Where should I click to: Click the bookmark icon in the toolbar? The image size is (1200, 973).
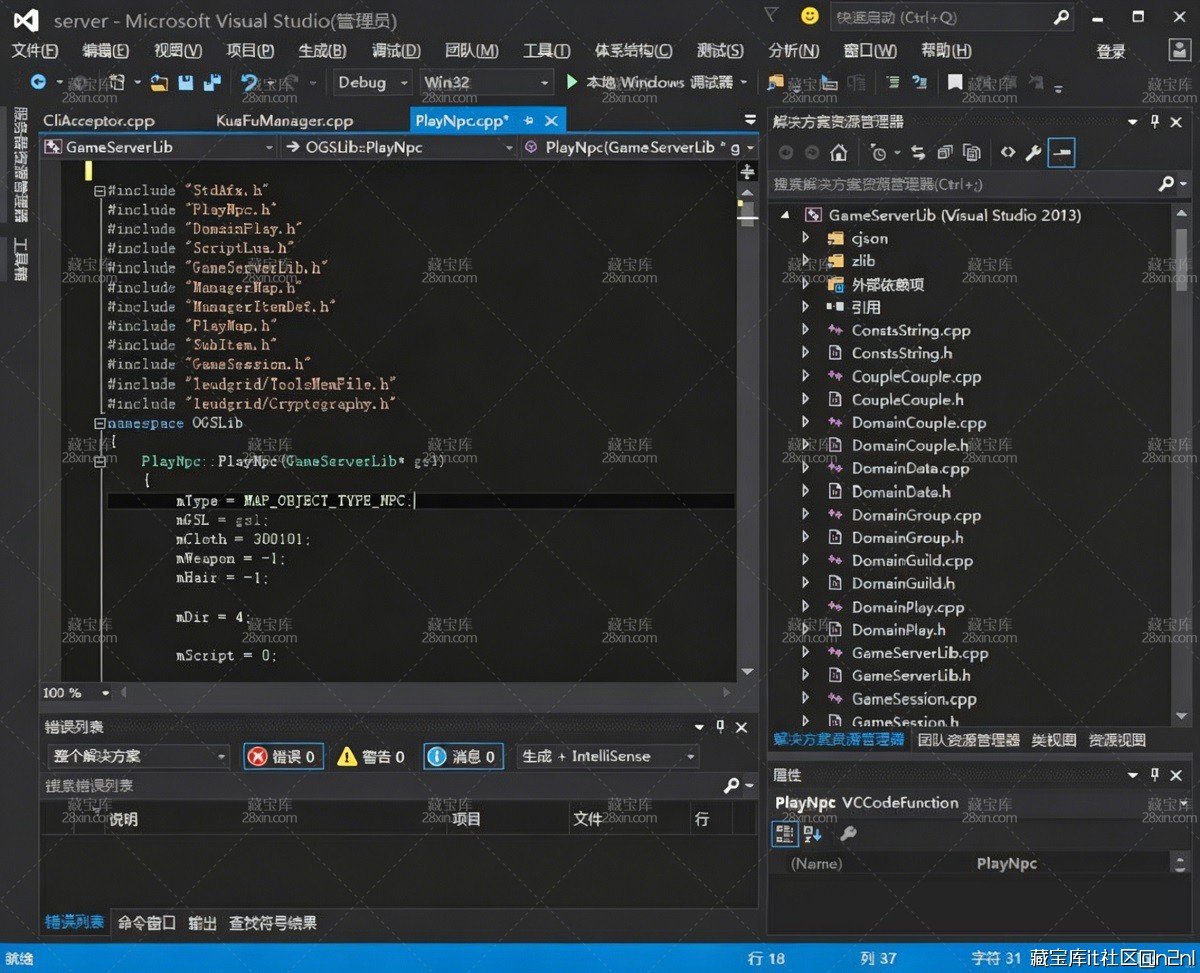point(955,83)
